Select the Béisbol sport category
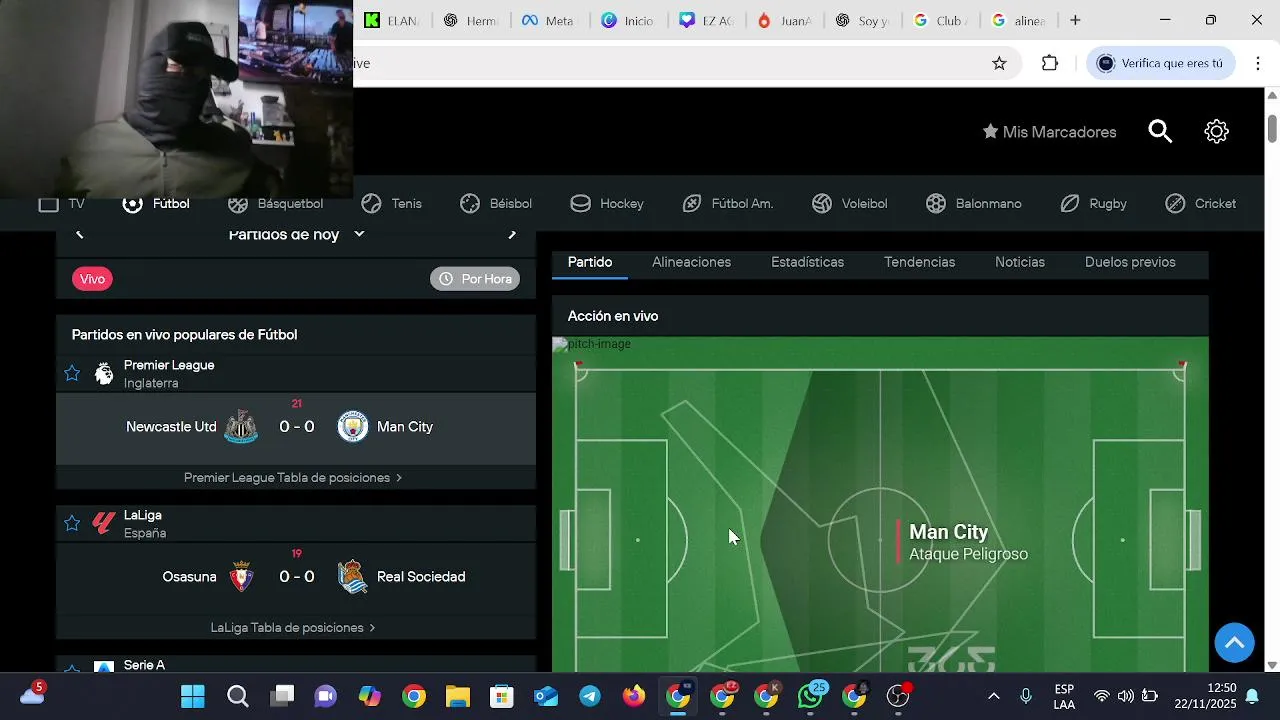Viewport: 1280px width, 720px height. [495, 204]
